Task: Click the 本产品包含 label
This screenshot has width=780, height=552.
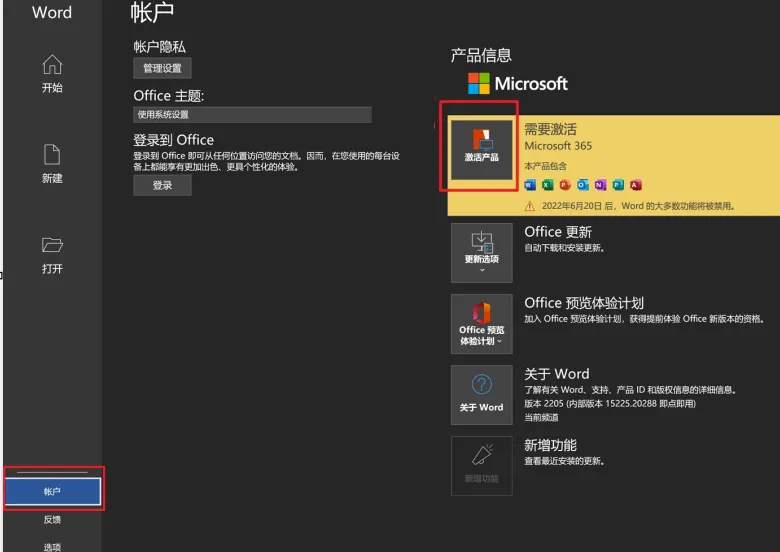Action: pyautogui.click(x=545, y=166)
